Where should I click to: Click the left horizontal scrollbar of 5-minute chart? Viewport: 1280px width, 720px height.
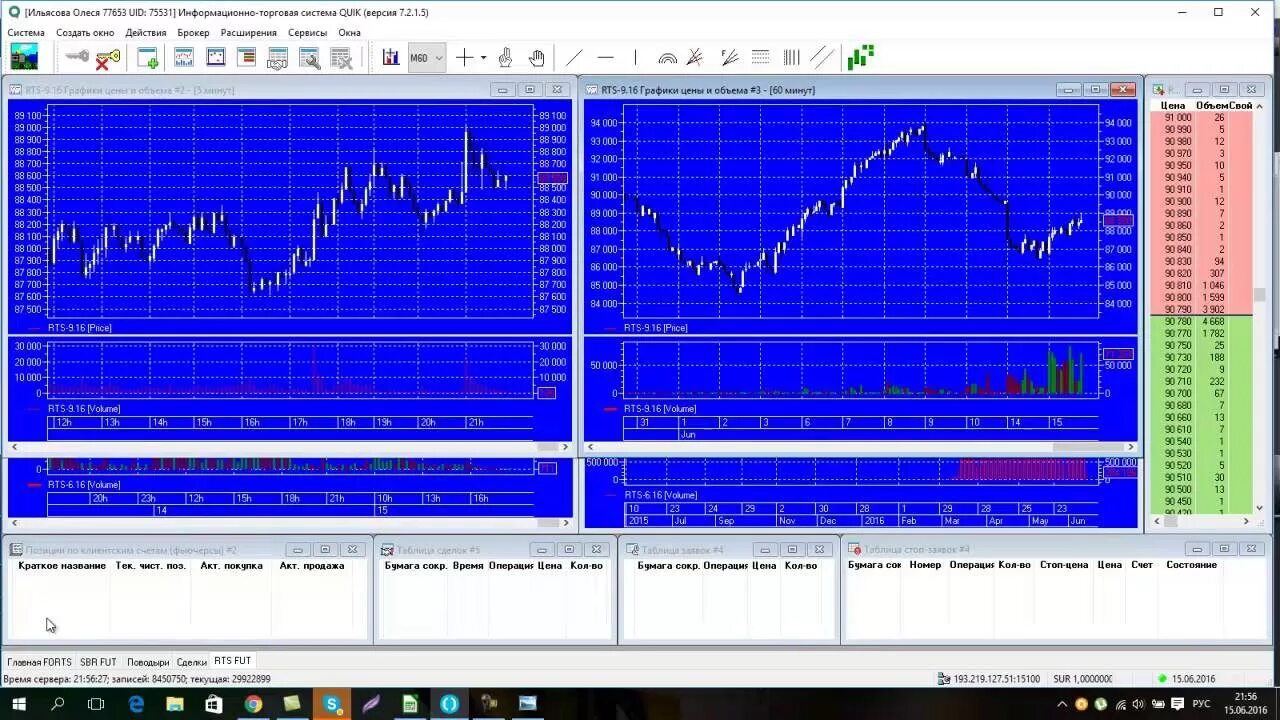click(290, 447)
